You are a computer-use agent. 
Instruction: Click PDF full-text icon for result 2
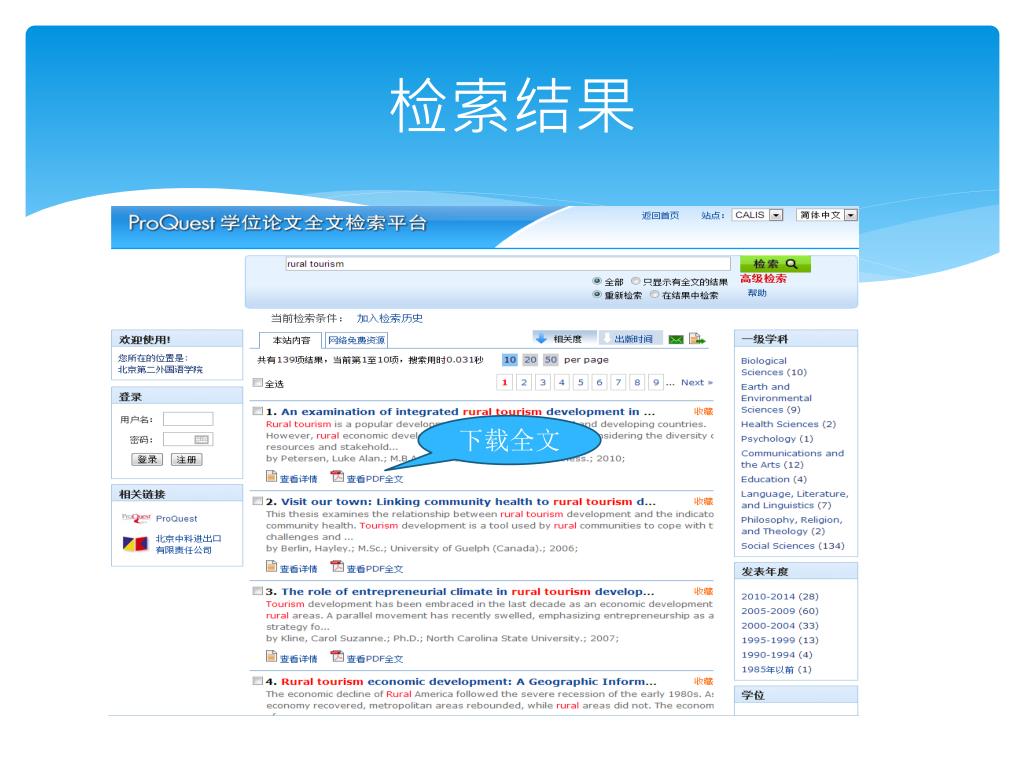point(337,567)
